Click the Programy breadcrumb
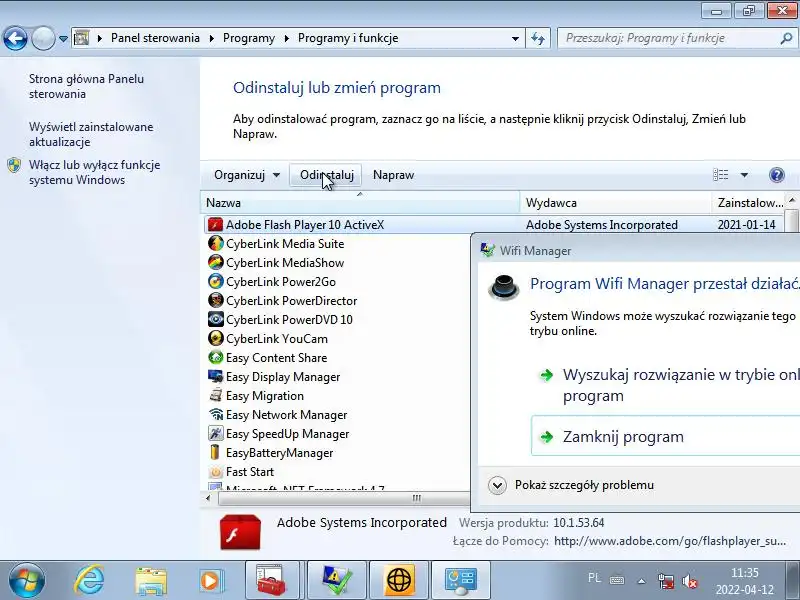The height and width of the screenshot is (600, 800). point(248,38)
